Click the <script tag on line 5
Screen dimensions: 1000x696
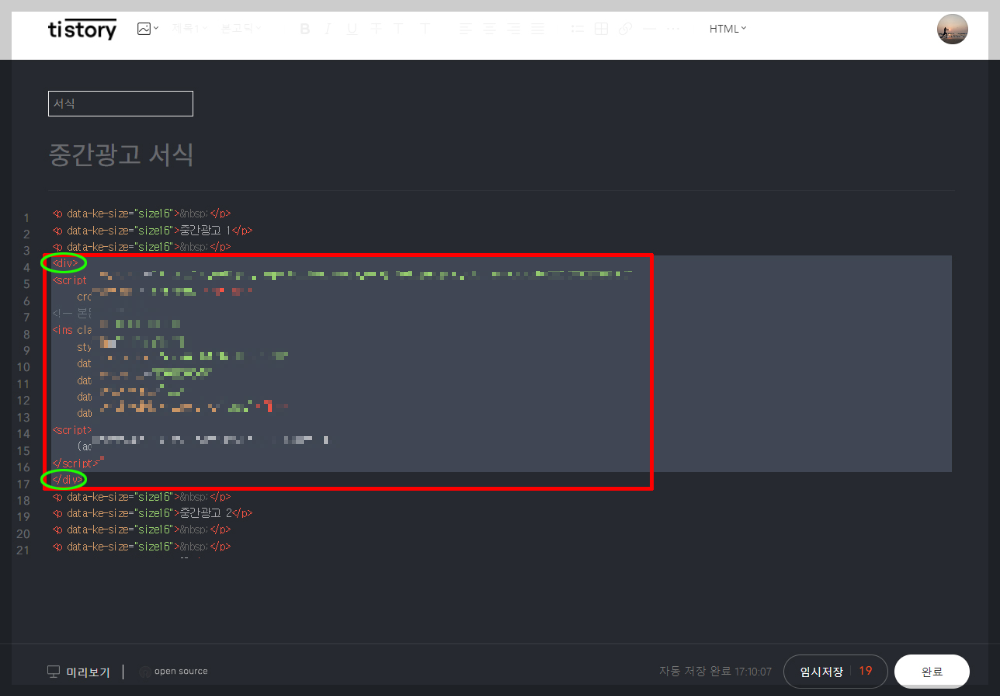70,280
